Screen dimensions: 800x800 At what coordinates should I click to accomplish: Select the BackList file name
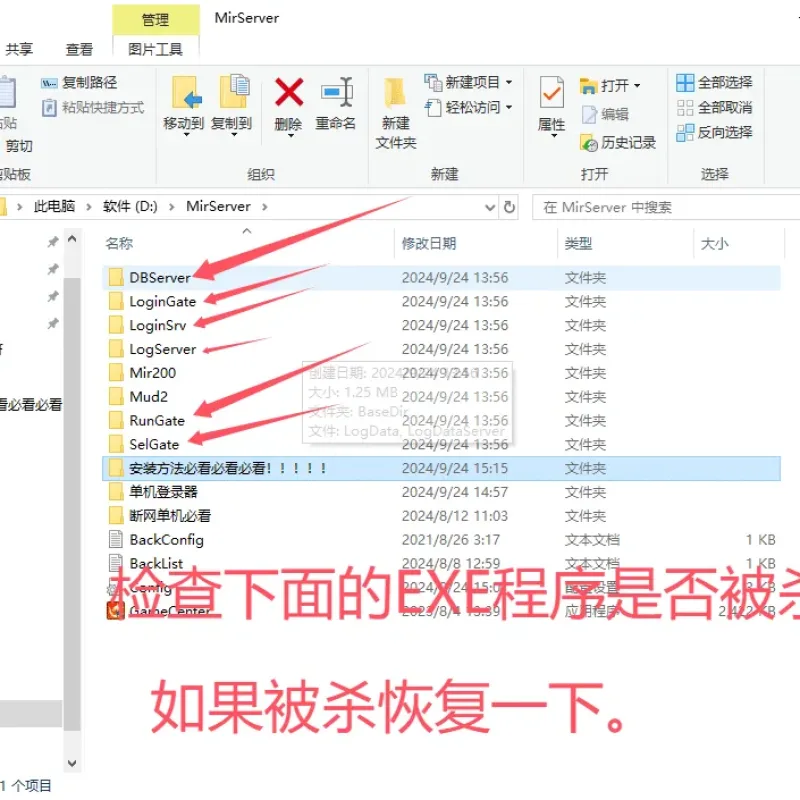tap(156, 563)
